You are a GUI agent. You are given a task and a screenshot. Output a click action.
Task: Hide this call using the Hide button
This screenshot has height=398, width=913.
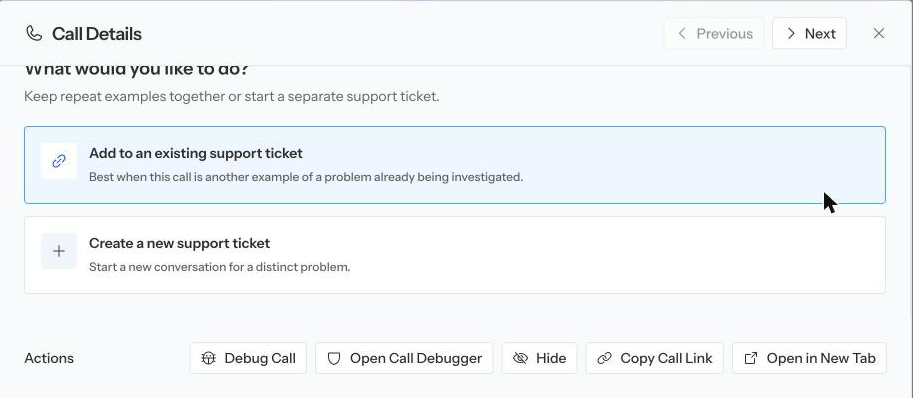(539, 358)
